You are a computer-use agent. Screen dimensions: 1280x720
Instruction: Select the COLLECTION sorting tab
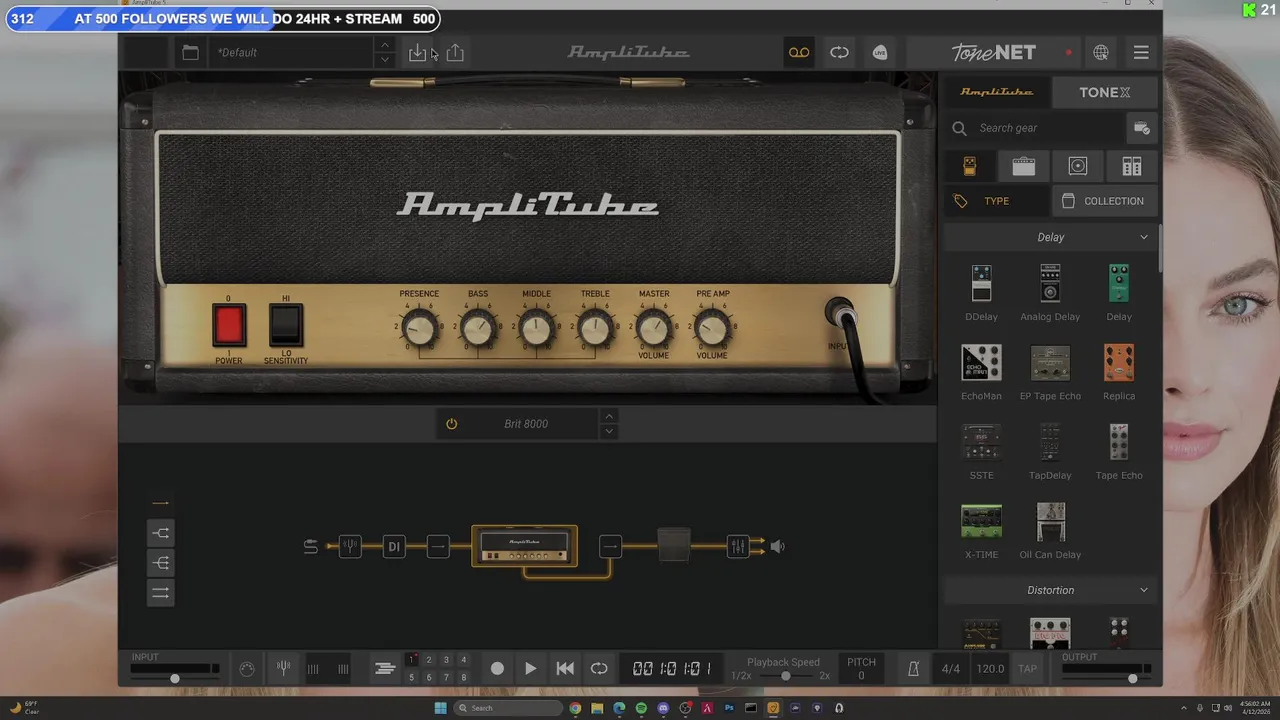point(1105,201)
